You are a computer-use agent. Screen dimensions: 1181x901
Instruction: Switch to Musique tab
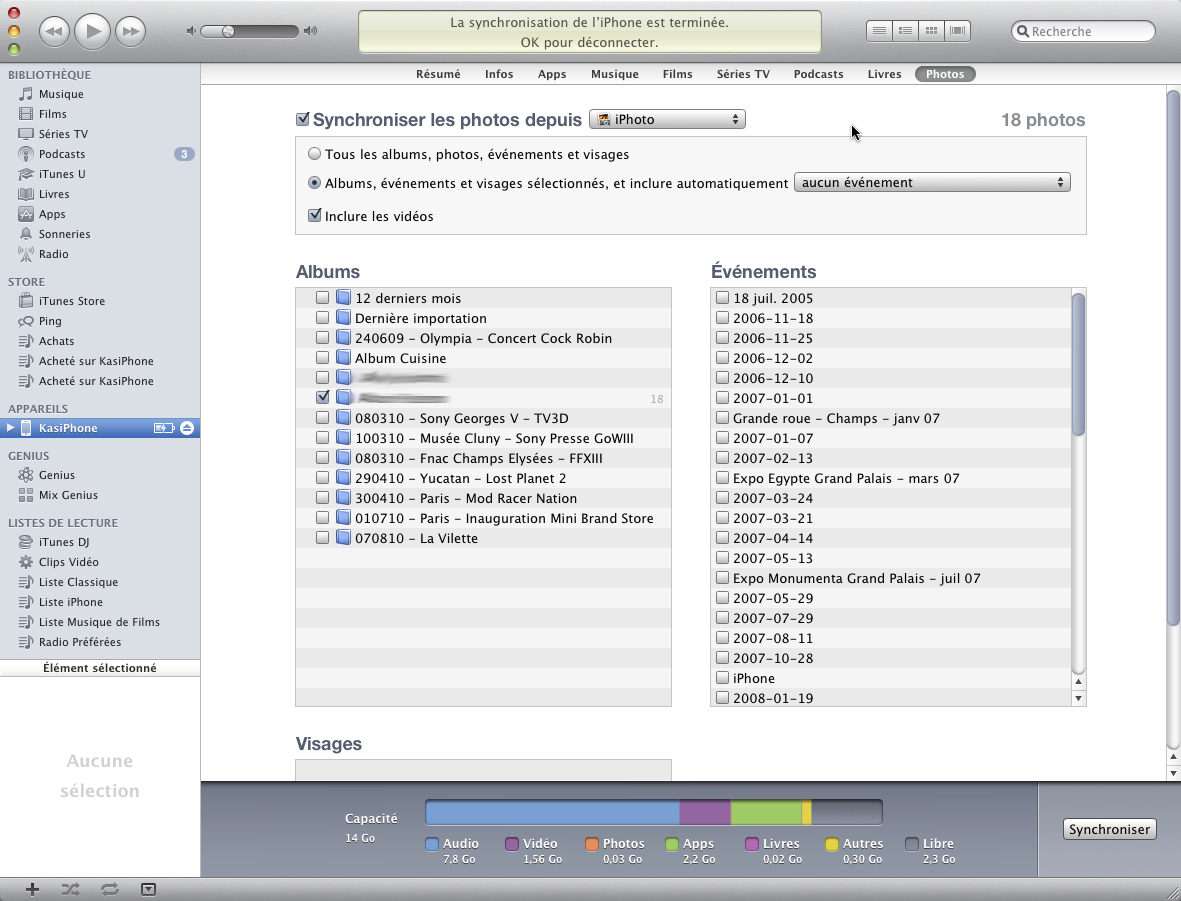(x=615, y=74)
